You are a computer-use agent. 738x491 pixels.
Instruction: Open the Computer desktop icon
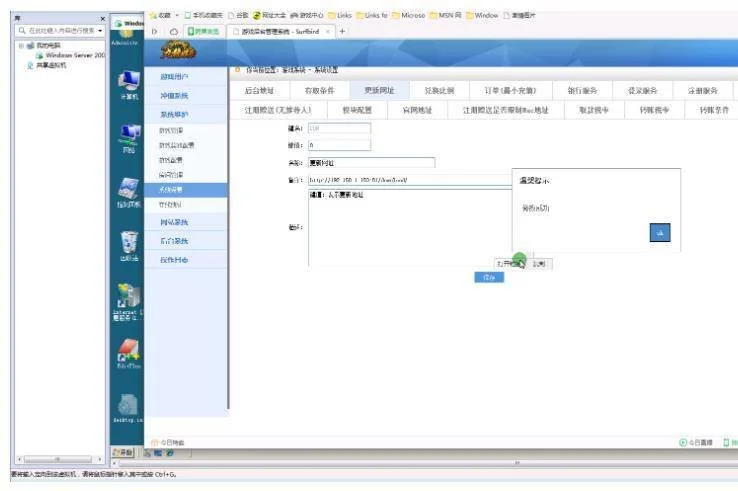(129, 84)
